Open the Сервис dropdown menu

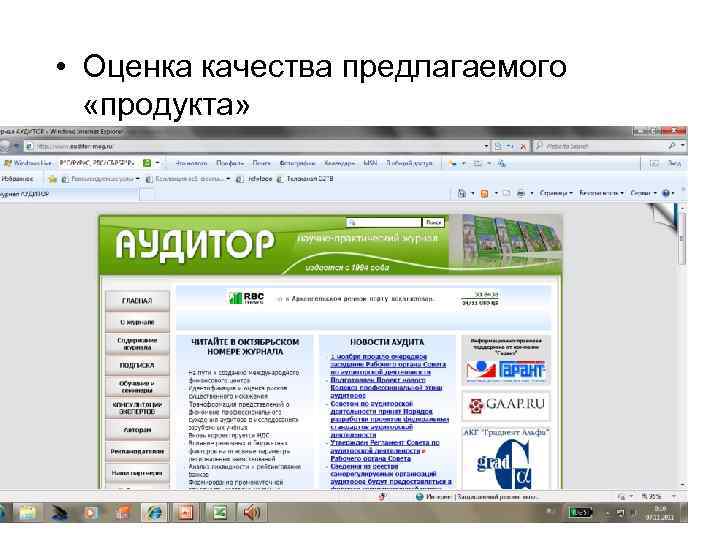pyautogui.click(x=643, y=193)
